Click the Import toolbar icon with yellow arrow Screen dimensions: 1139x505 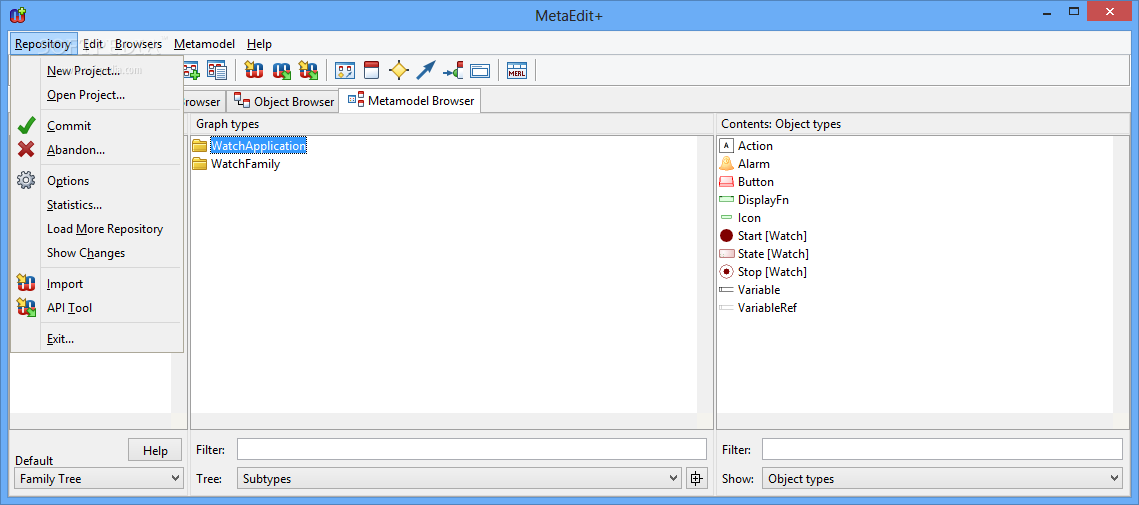(254, 70)
